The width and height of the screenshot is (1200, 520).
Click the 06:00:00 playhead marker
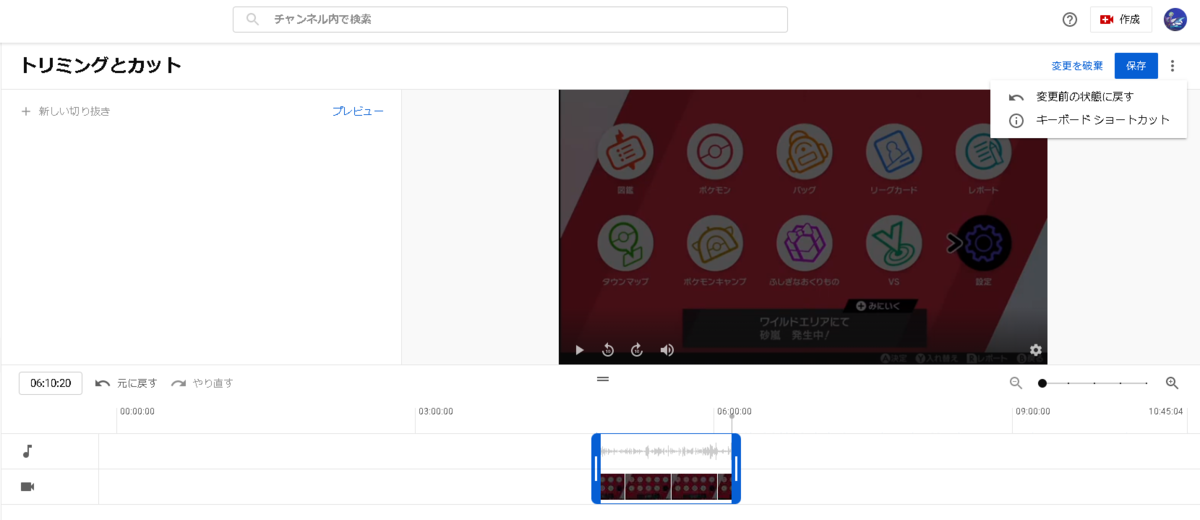(x=734, y=411)
